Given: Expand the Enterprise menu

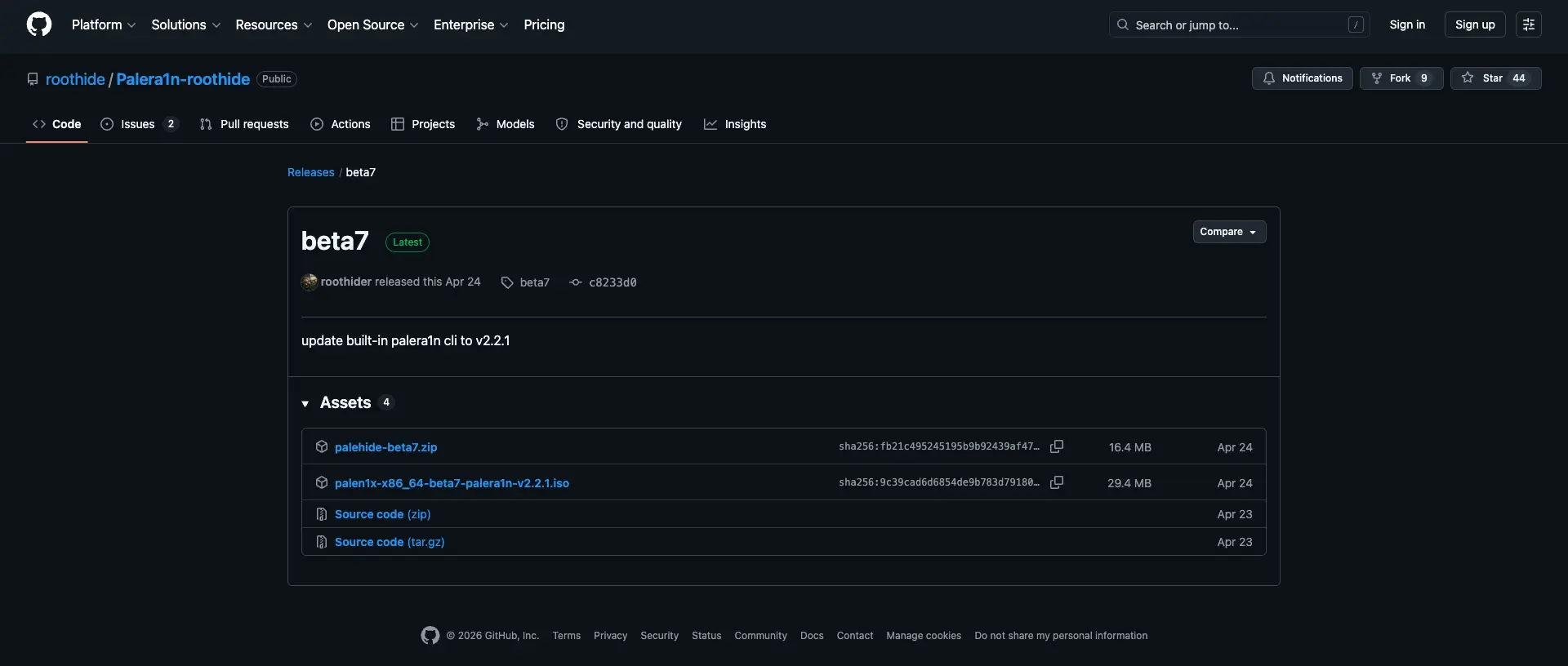Looking at the screenshot, I should 471,24.
